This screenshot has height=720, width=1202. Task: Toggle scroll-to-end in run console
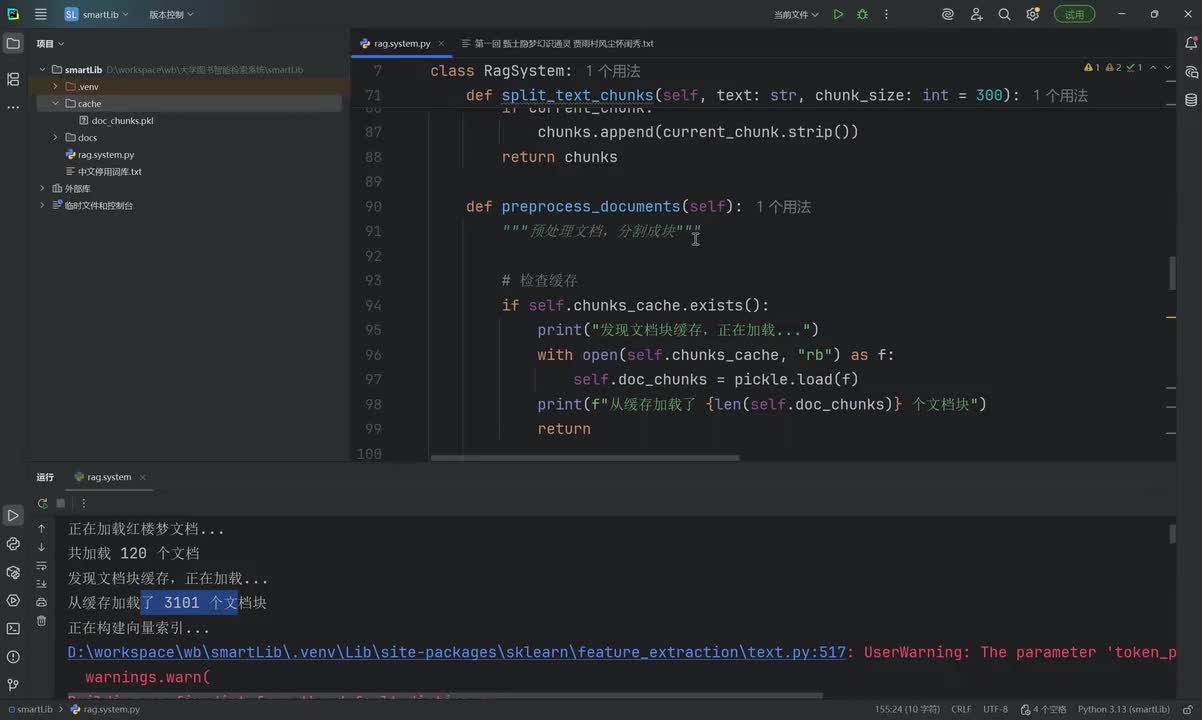[x=41, y=584]
